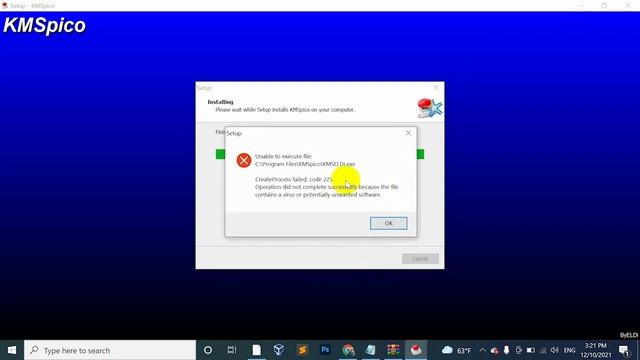Click the 'Installing' heading in the installer
The height and width of the screenshot is (360, 640).
click(220, 102)
